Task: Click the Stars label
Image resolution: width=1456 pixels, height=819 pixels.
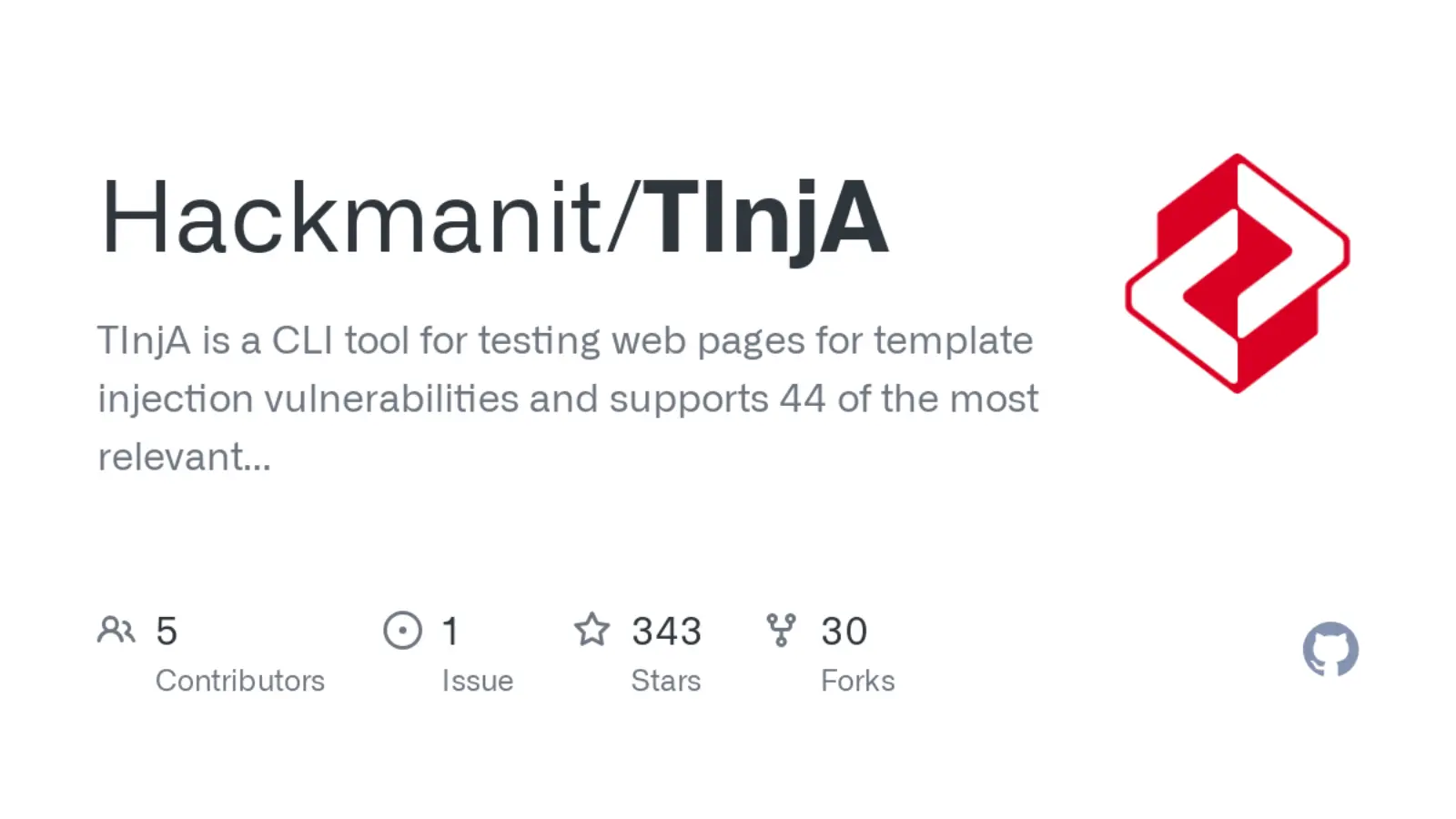Action: (666, 681)
